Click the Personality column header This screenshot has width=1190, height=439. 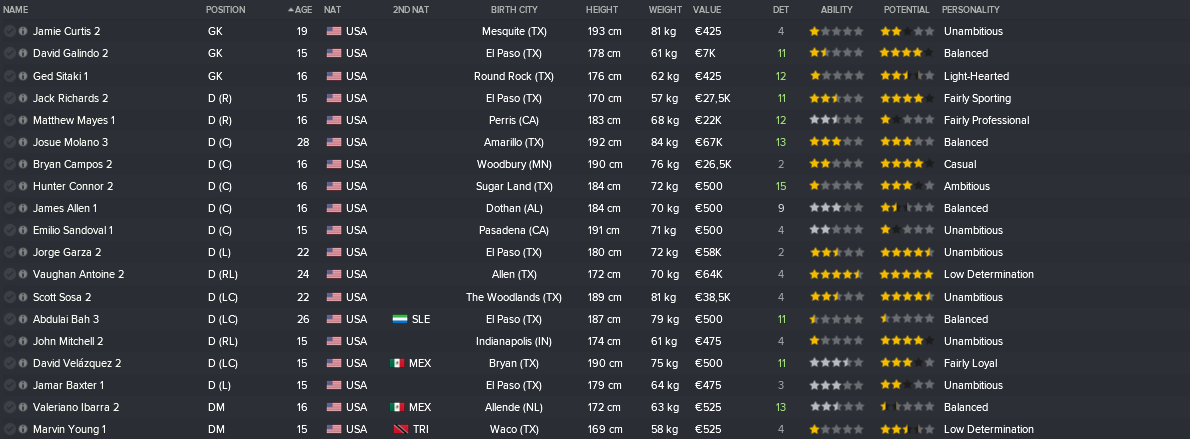point(970,10)
